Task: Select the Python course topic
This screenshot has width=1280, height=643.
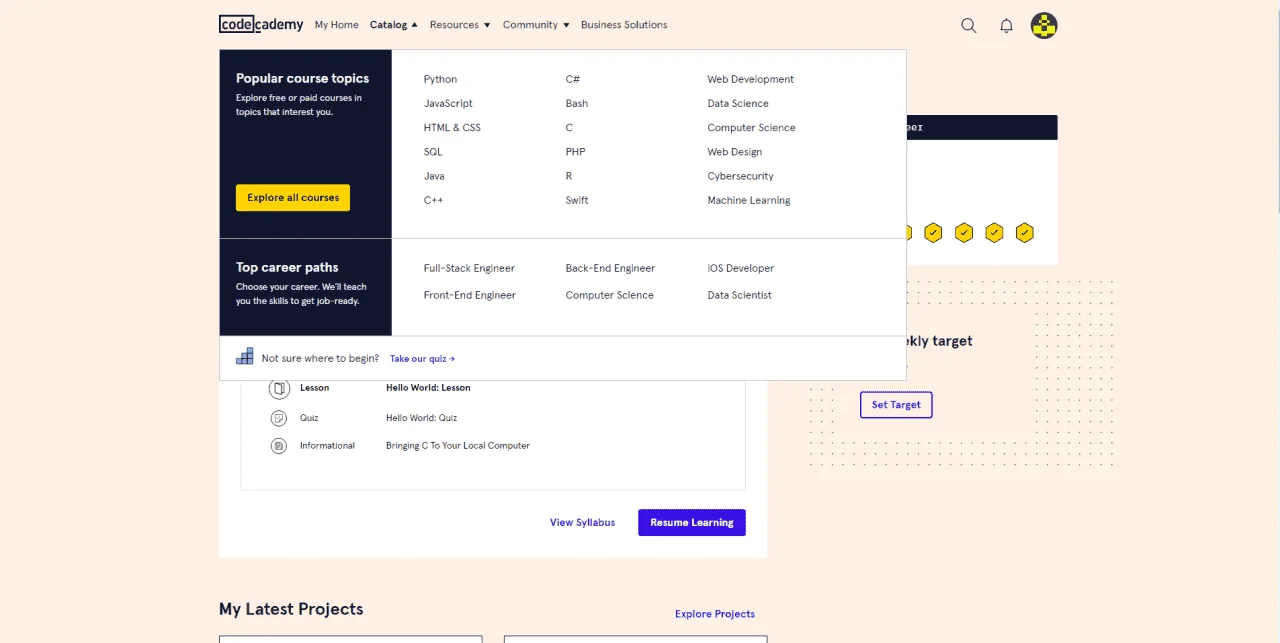Action: tap(440, 79)
